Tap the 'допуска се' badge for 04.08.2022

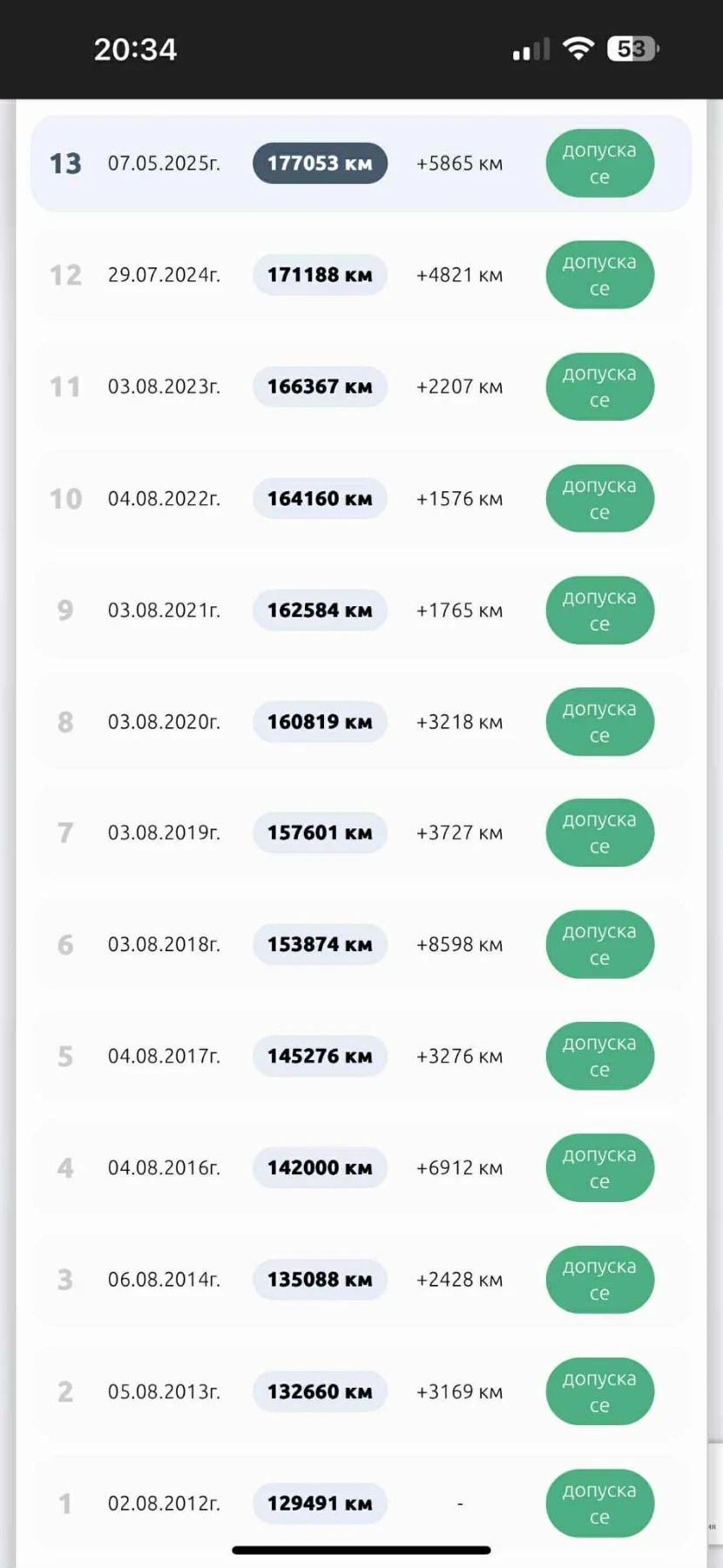tap(599, 499)
